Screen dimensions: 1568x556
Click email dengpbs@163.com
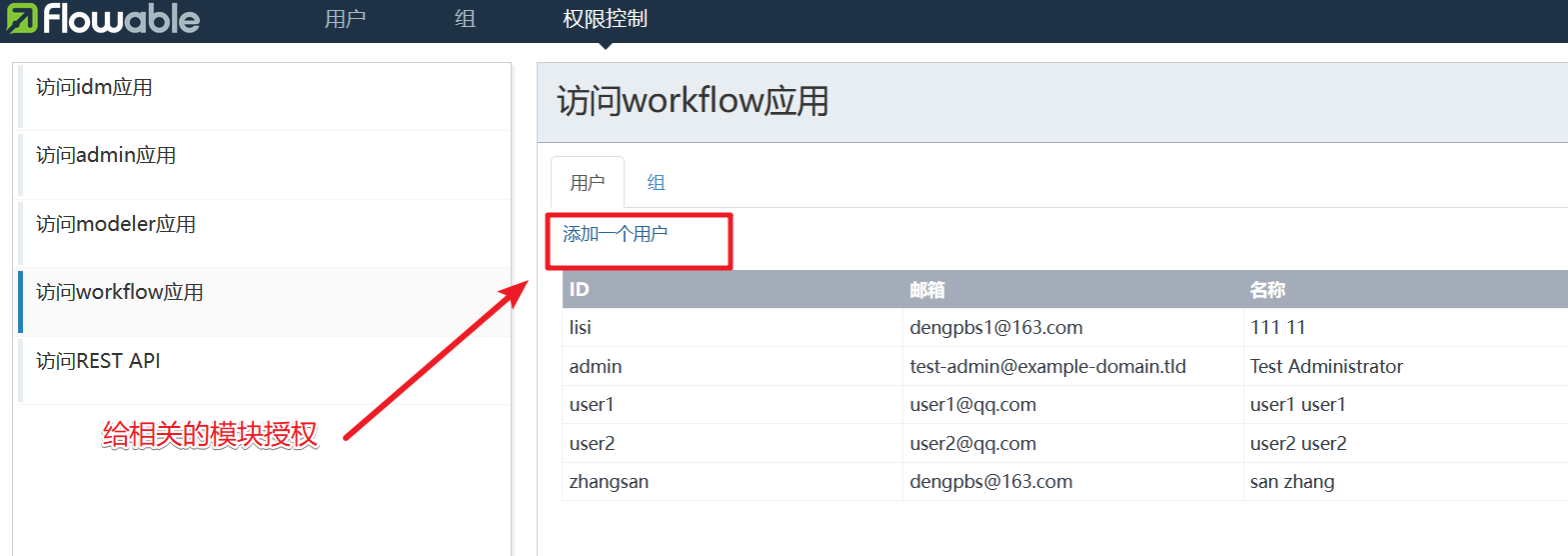click(x=991, y=482)
